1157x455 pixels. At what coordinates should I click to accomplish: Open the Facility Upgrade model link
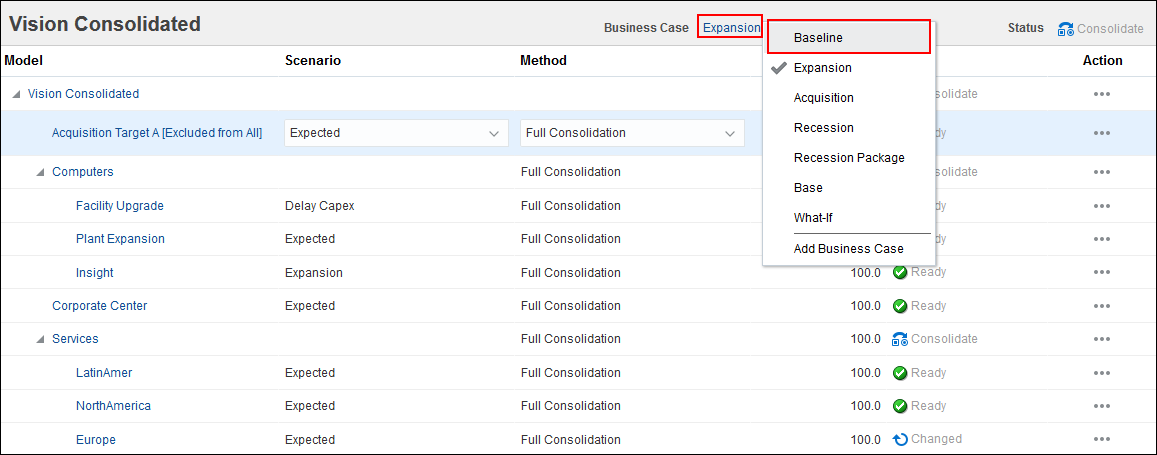click(119, 206)
